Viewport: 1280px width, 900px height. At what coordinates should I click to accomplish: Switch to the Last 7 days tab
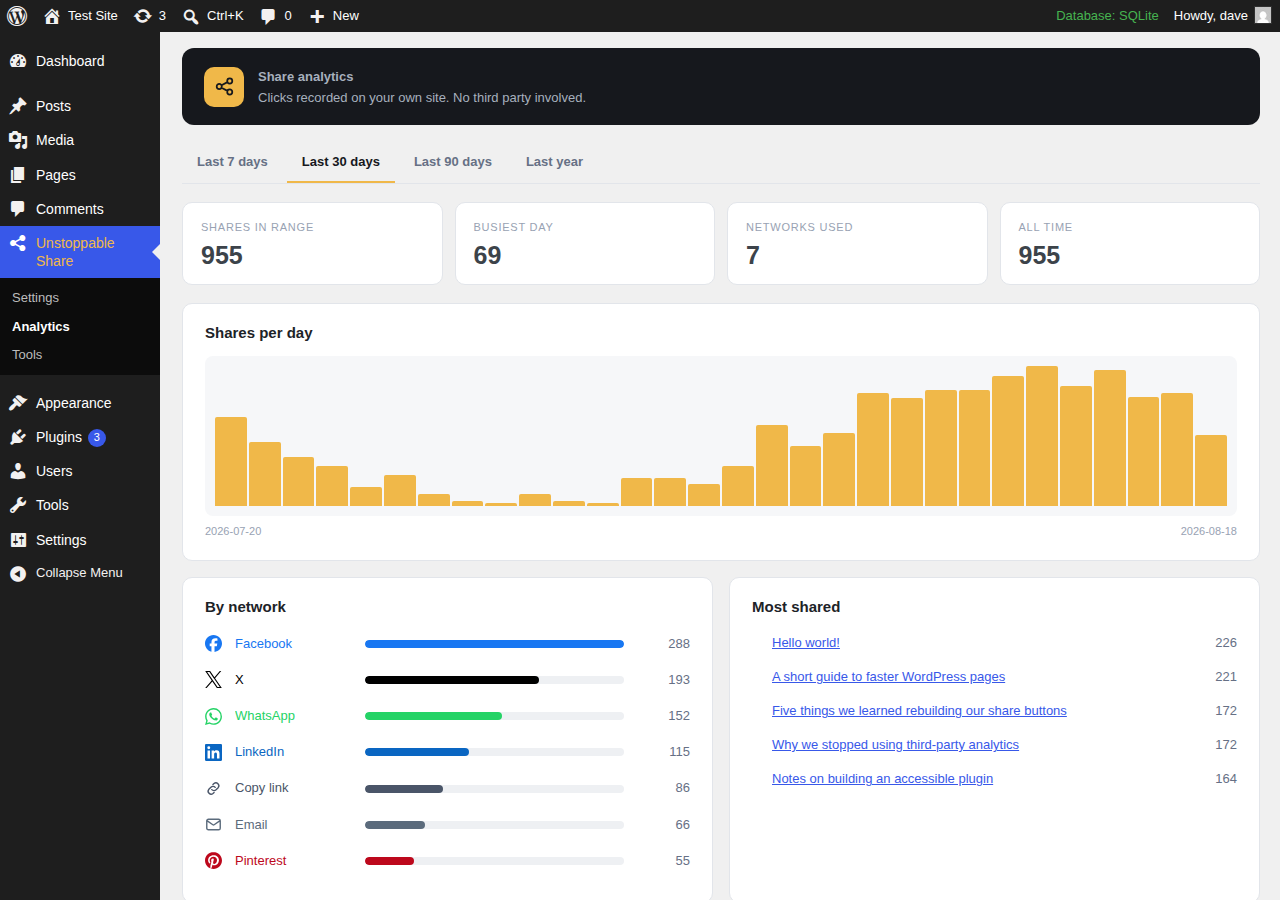click(x=232, y=162)
